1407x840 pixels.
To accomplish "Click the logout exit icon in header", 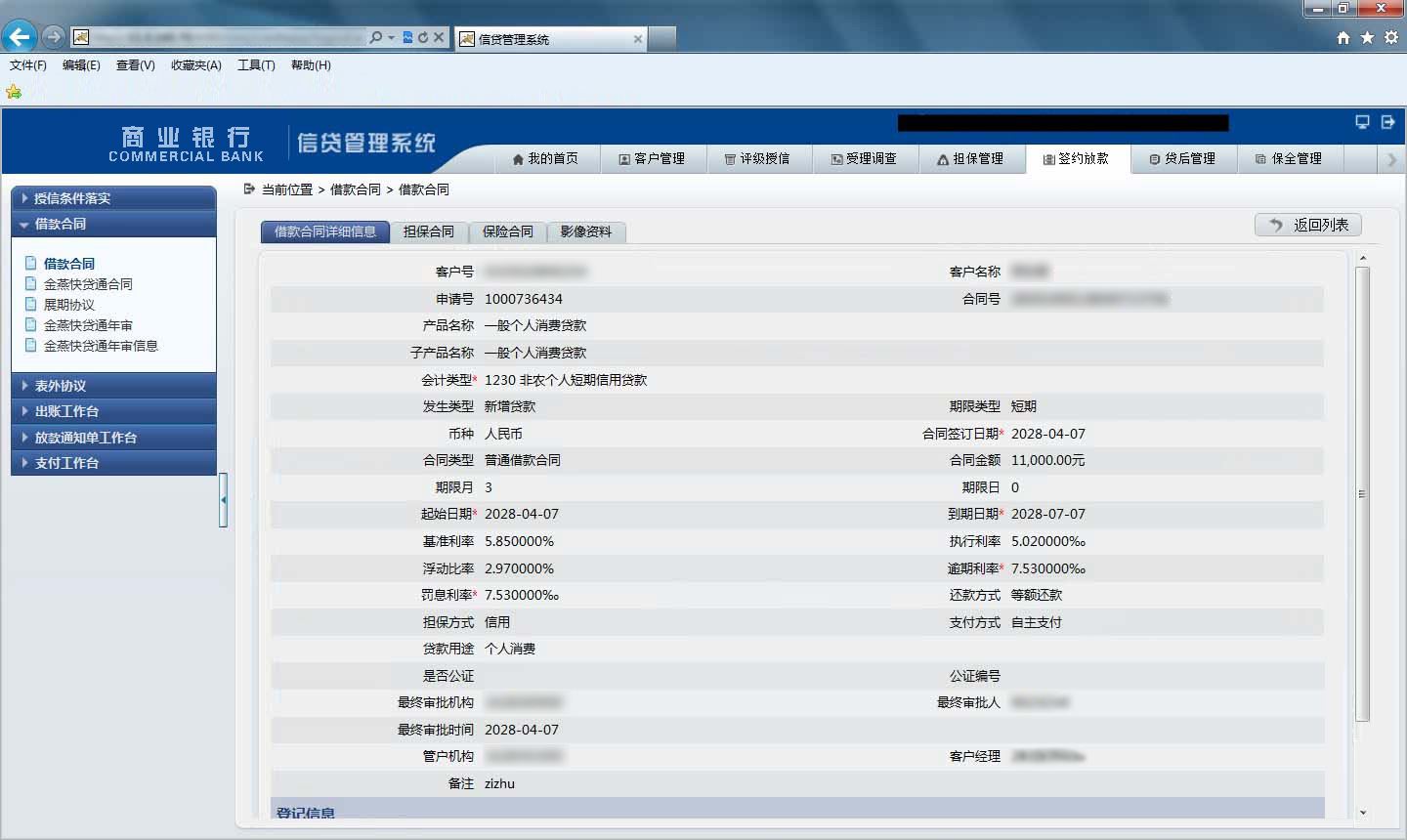I will click(x=1387, y=122).
